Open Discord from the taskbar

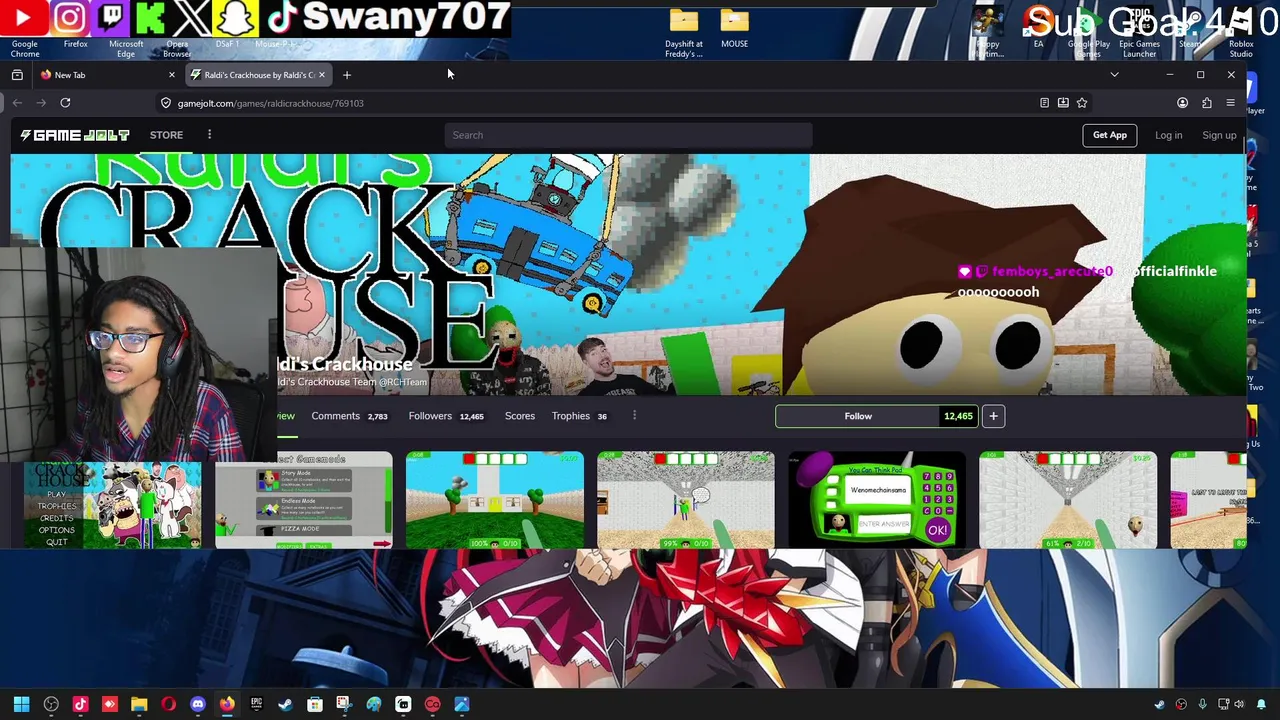point(198,704)
